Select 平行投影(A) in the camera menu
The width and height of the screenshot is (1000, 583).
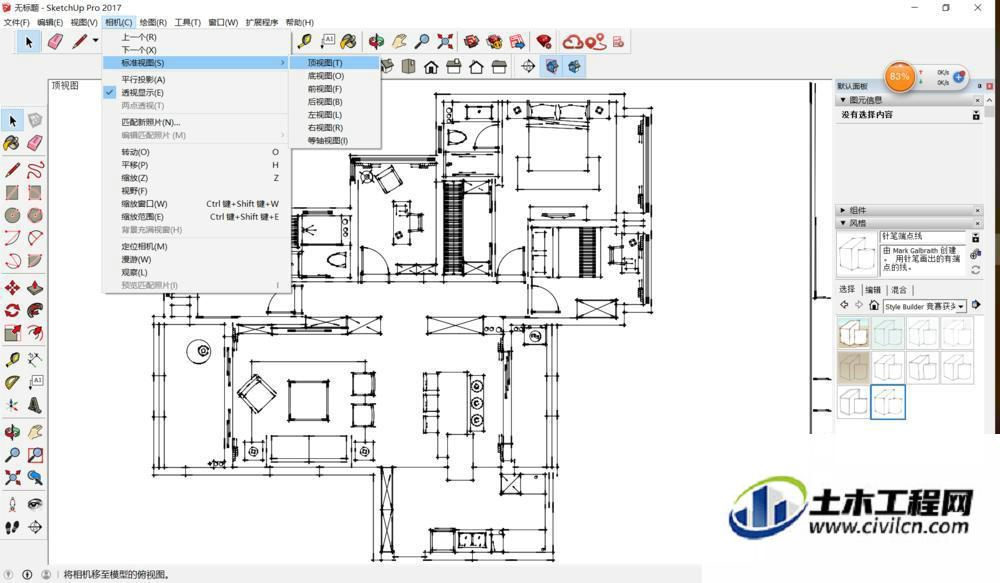(195, 80)
